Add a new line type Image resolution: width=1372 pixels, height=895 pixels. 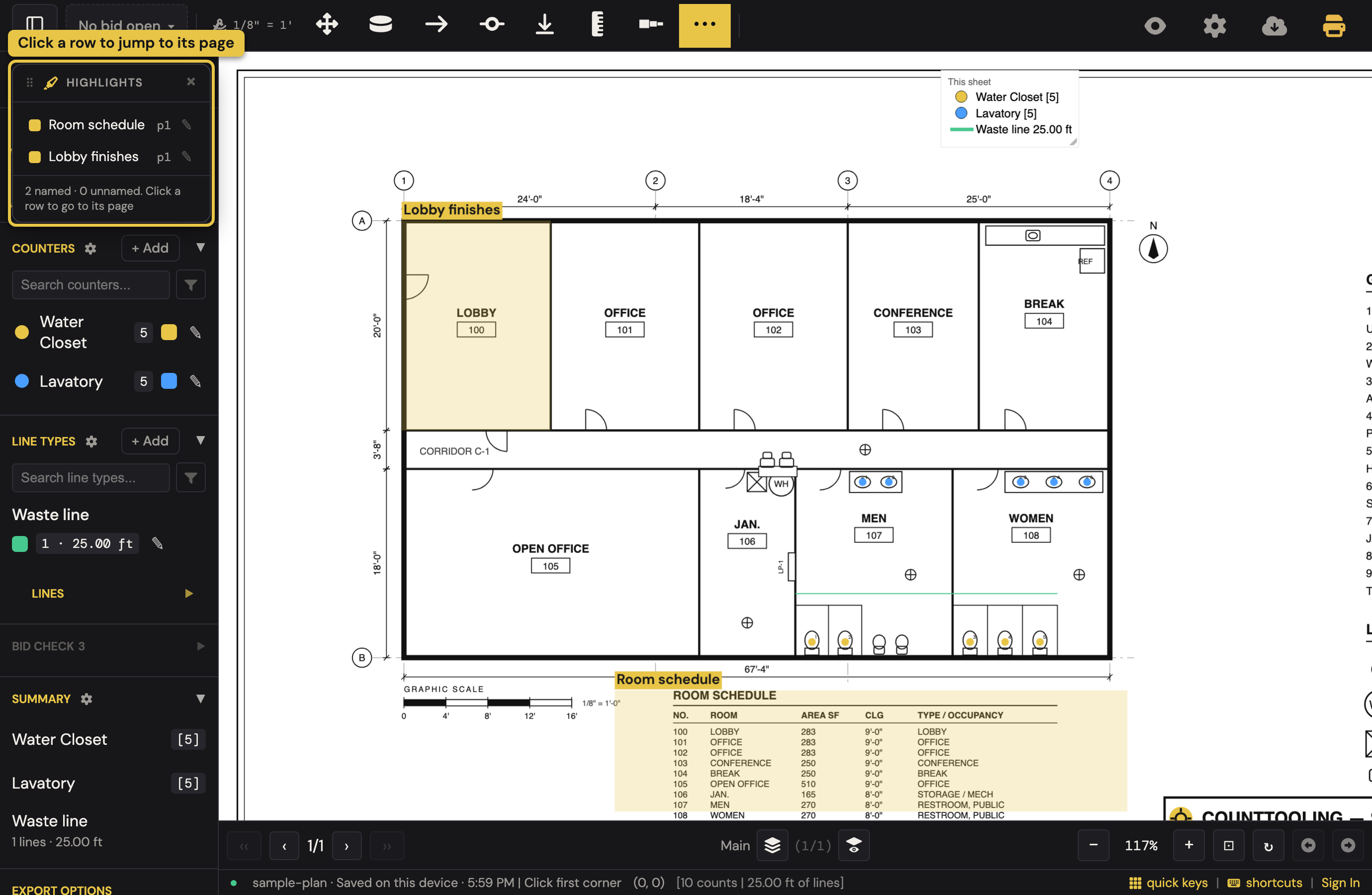tap(150, 441)
